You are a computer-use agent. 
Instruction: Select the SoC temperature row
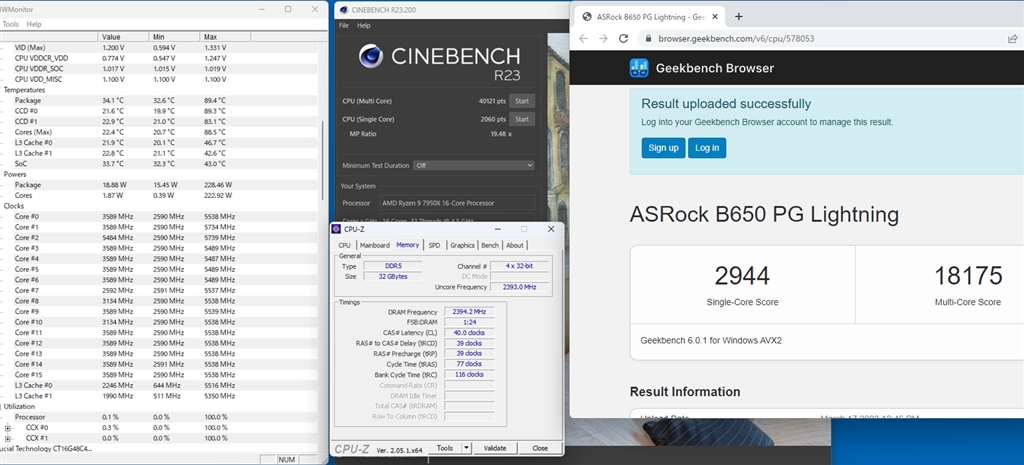click(x=159, y=164)
